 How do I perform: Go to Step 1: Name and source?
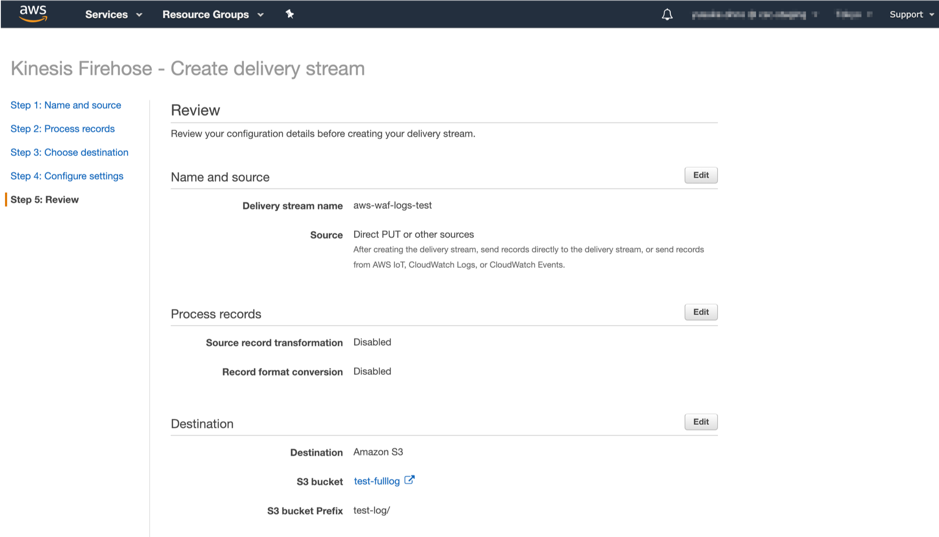66,105
